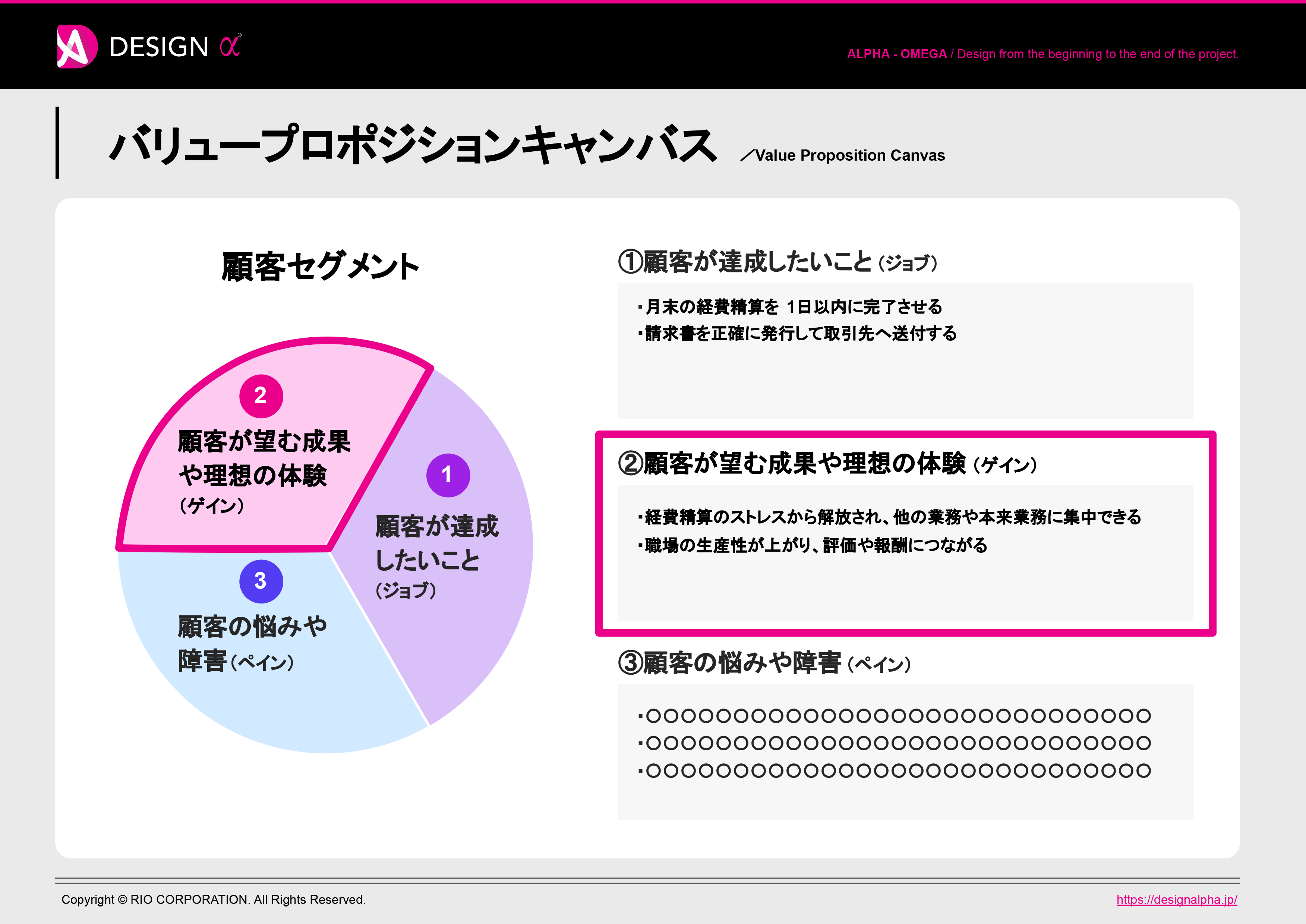Click the blue number 3 circle badge
The width and height of the screenshot is (1306, 924).
261,581
